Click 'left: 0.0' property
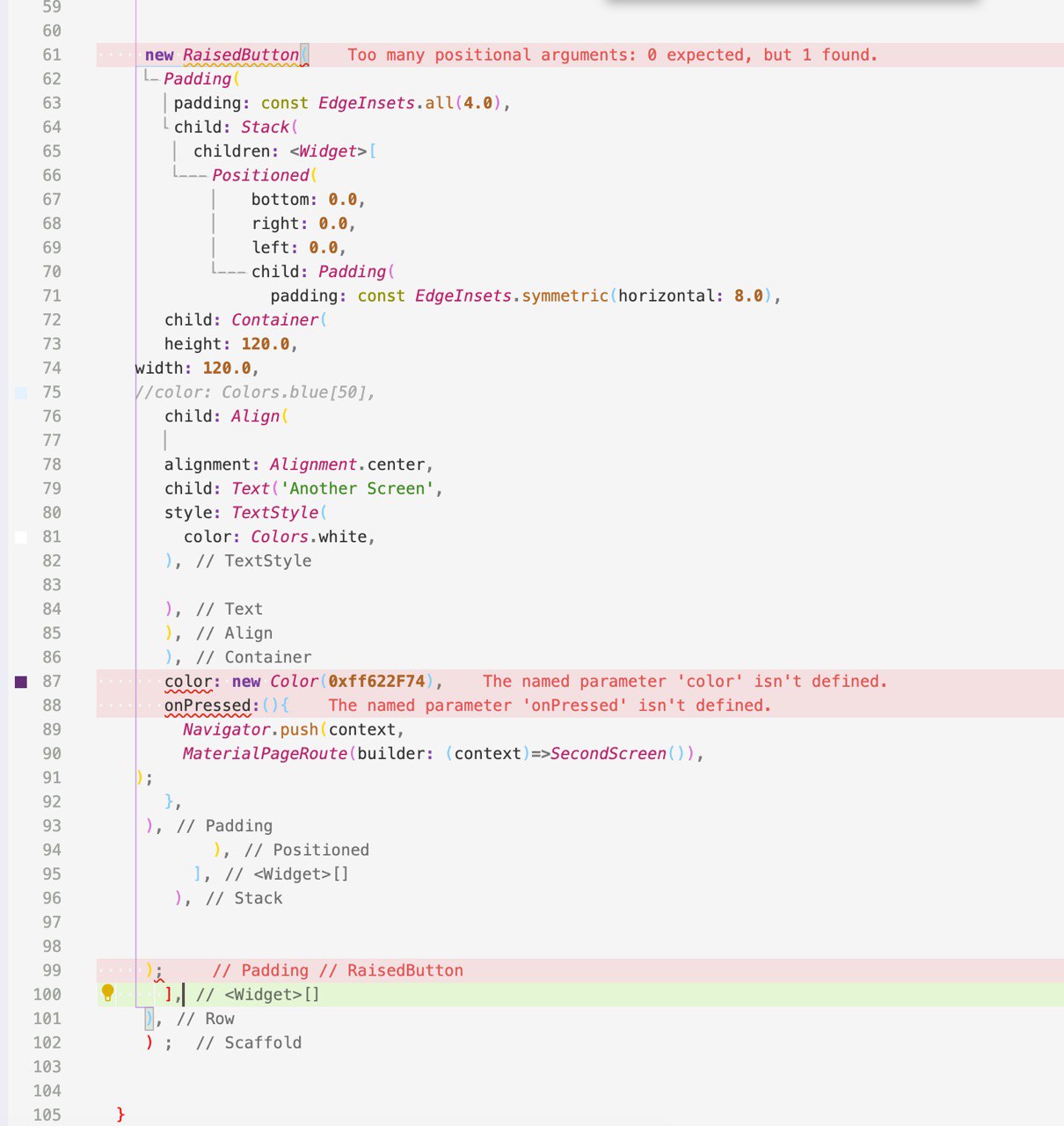Image resolution: width=1064 pixels, height=1126 pixels. pos(295,247)
